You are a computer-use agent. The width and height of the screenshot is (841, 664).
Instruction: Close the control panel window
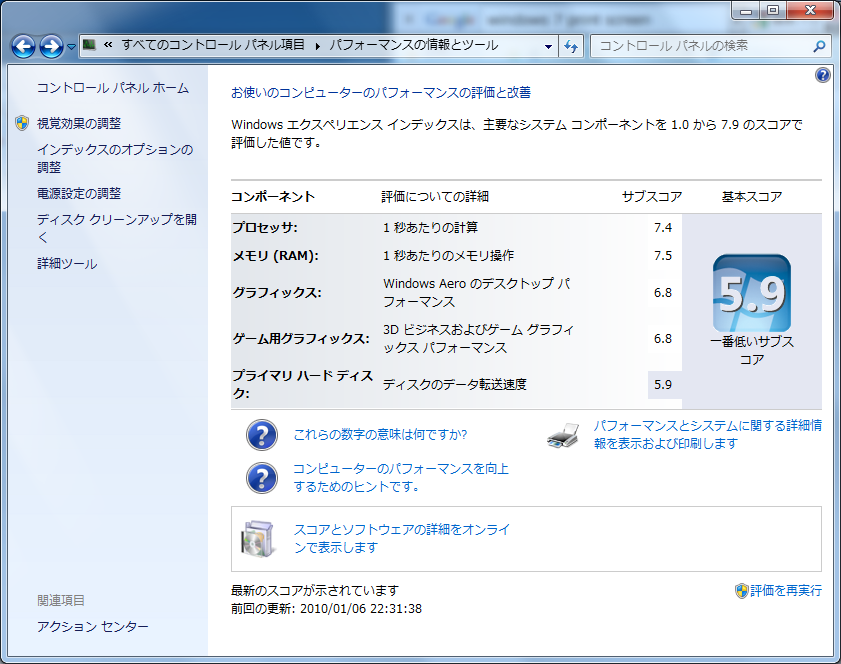pyautogui.click(x=810, y=11)
